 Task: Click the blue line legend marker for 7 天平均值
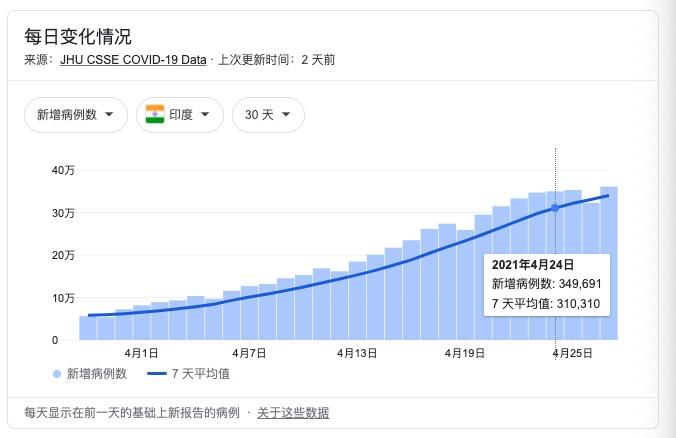[x=156, y=374]
